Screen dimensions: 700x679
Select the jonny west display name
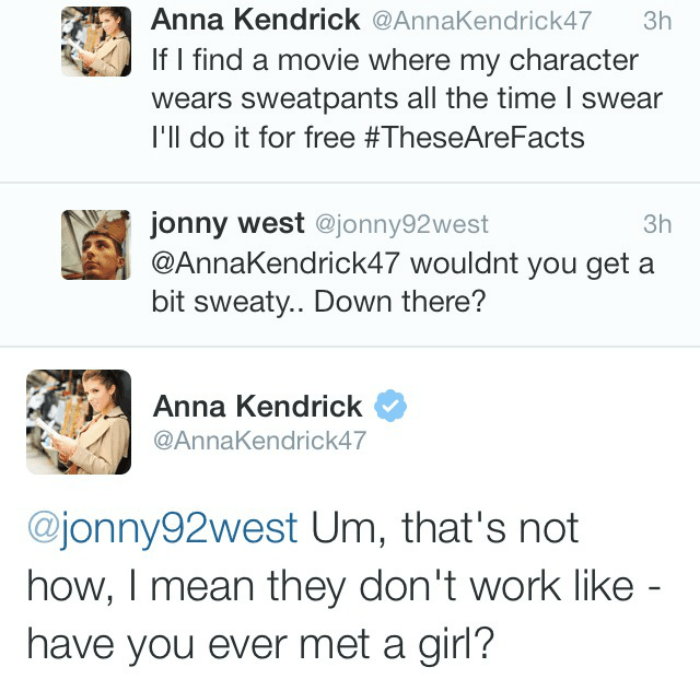pyautogui.click(x=227, y=224)
